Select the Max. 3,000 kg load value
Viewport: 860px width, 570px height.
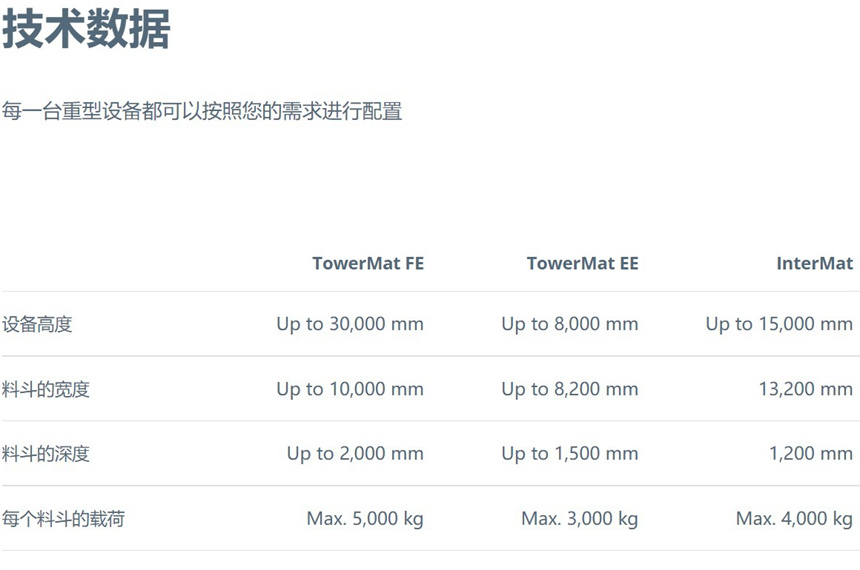point(579,519)
